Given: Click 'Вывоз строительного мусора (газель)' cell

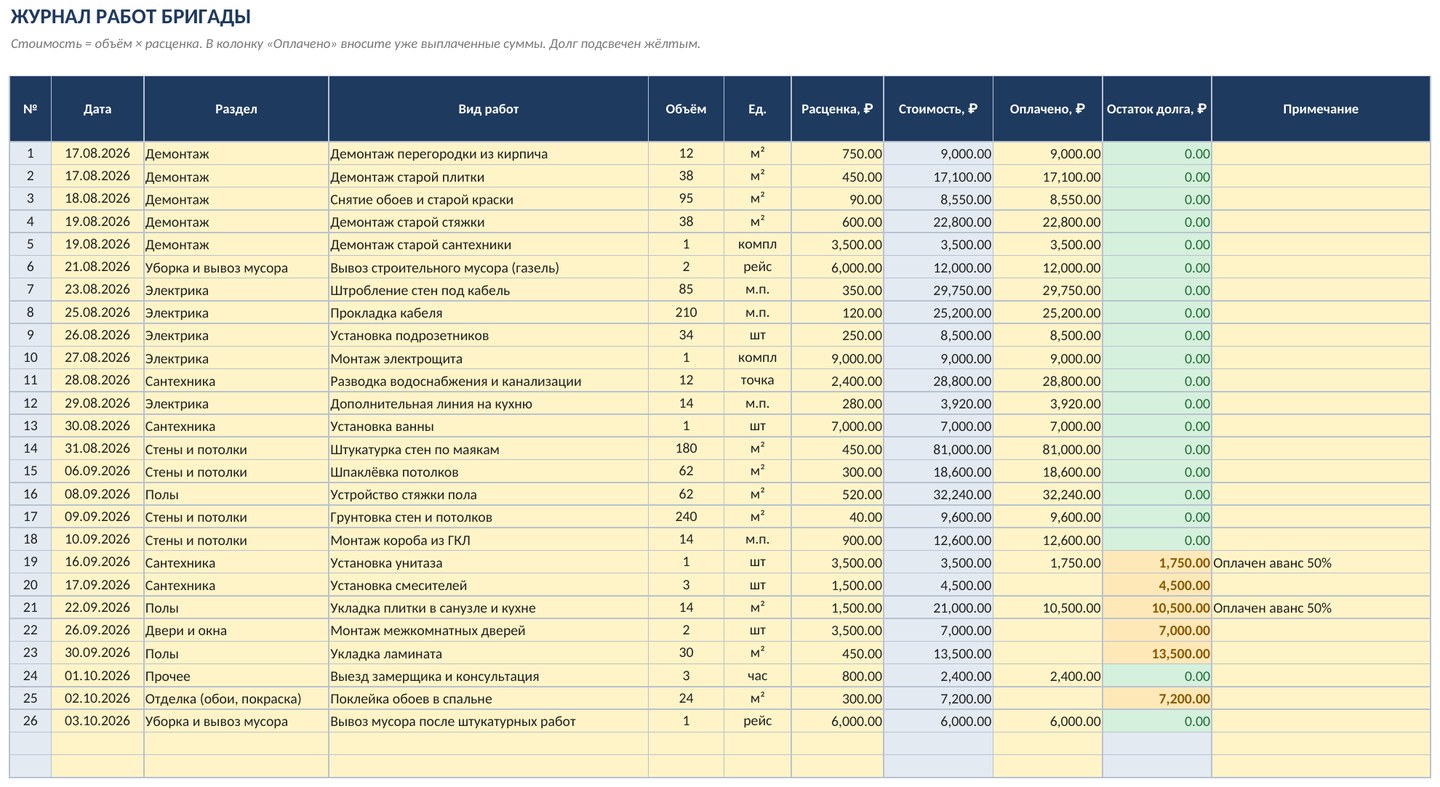Looking at the screenshot, I should point(488,267).
